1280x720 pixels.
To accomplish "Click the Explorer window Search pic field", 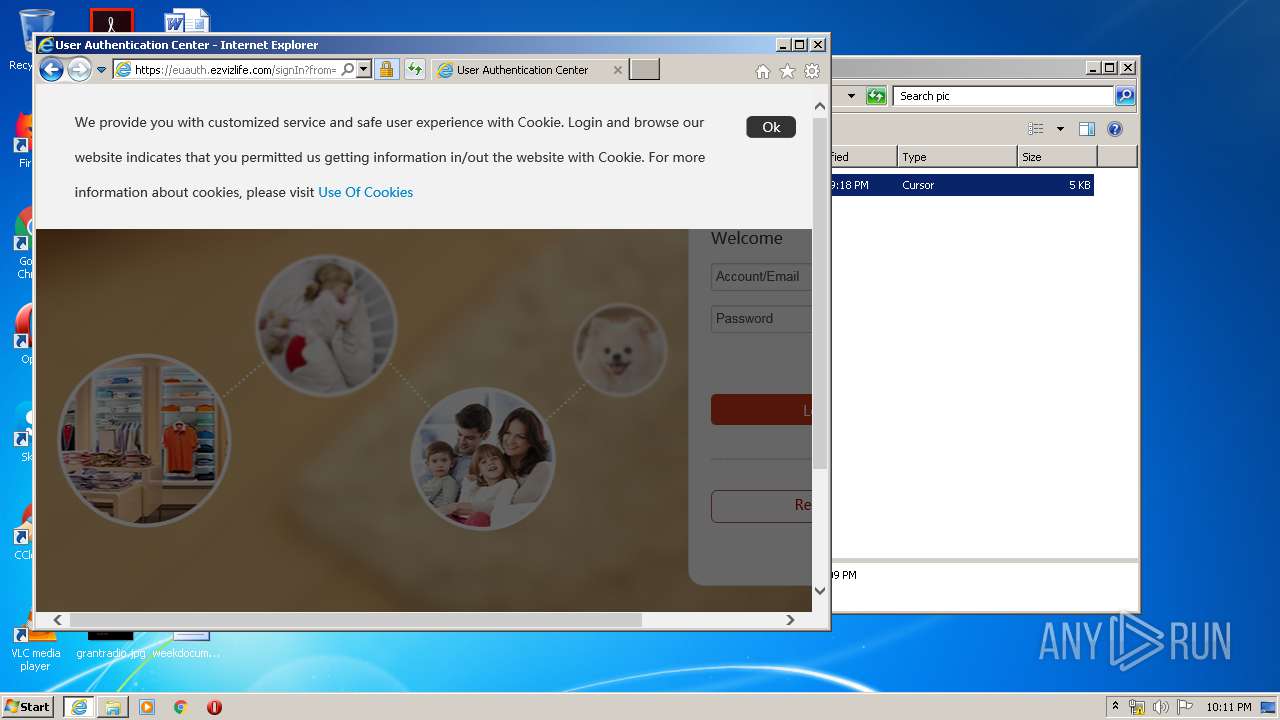I will point(1003,96).
